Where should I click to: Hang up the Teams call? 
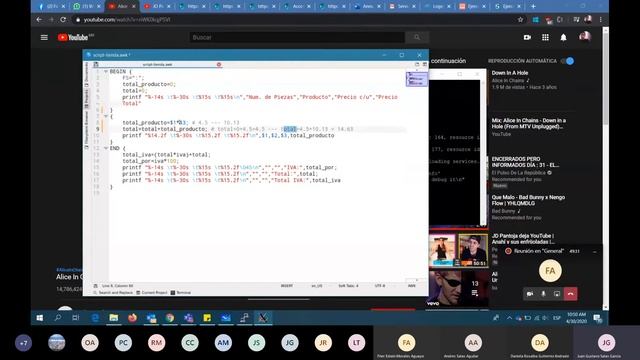click(x=571, y=294)
